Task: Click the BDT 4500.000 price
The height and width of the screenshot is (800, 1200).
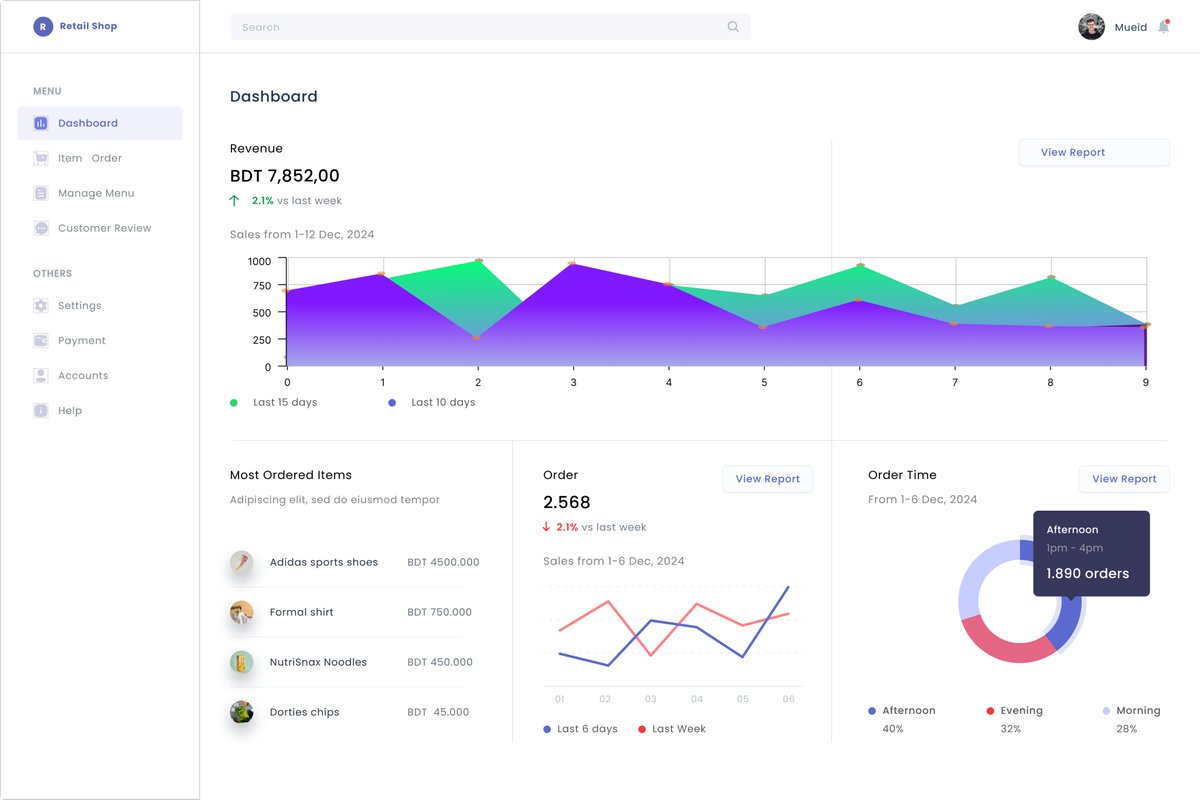Action: click(443, 562)
